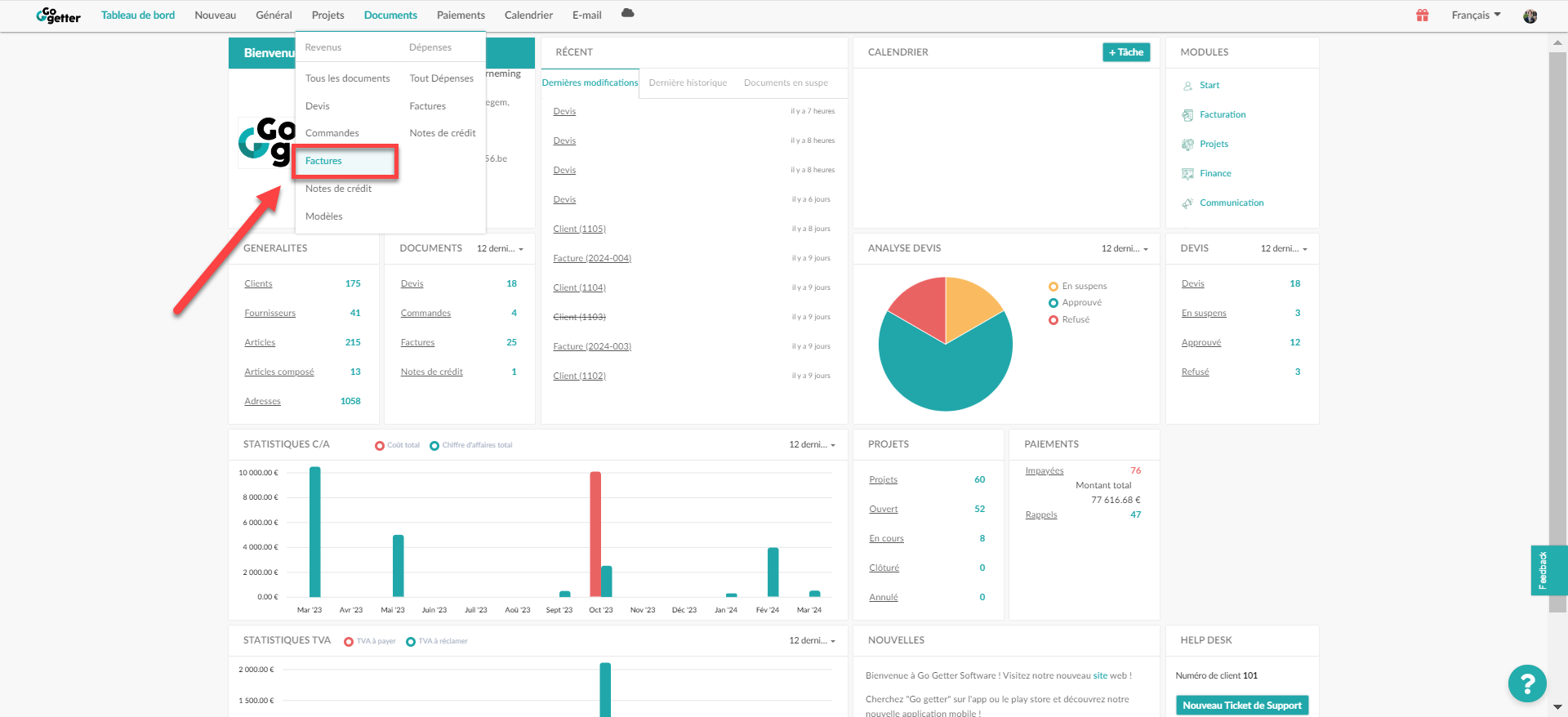The height and width of the screenshot is (717, 1568).
Task: Click the Start module icon
Action: (1187, 86)
